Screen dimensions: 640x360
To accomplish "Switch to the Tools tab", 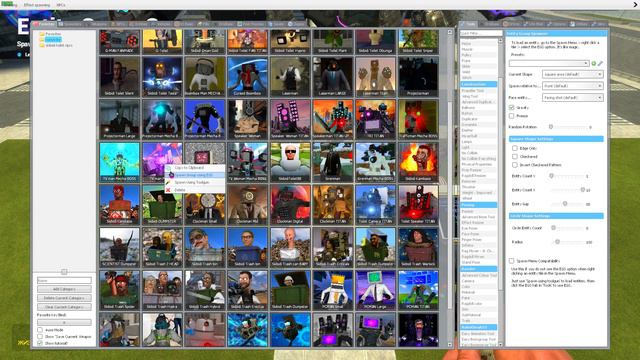I will click(469, 24).
